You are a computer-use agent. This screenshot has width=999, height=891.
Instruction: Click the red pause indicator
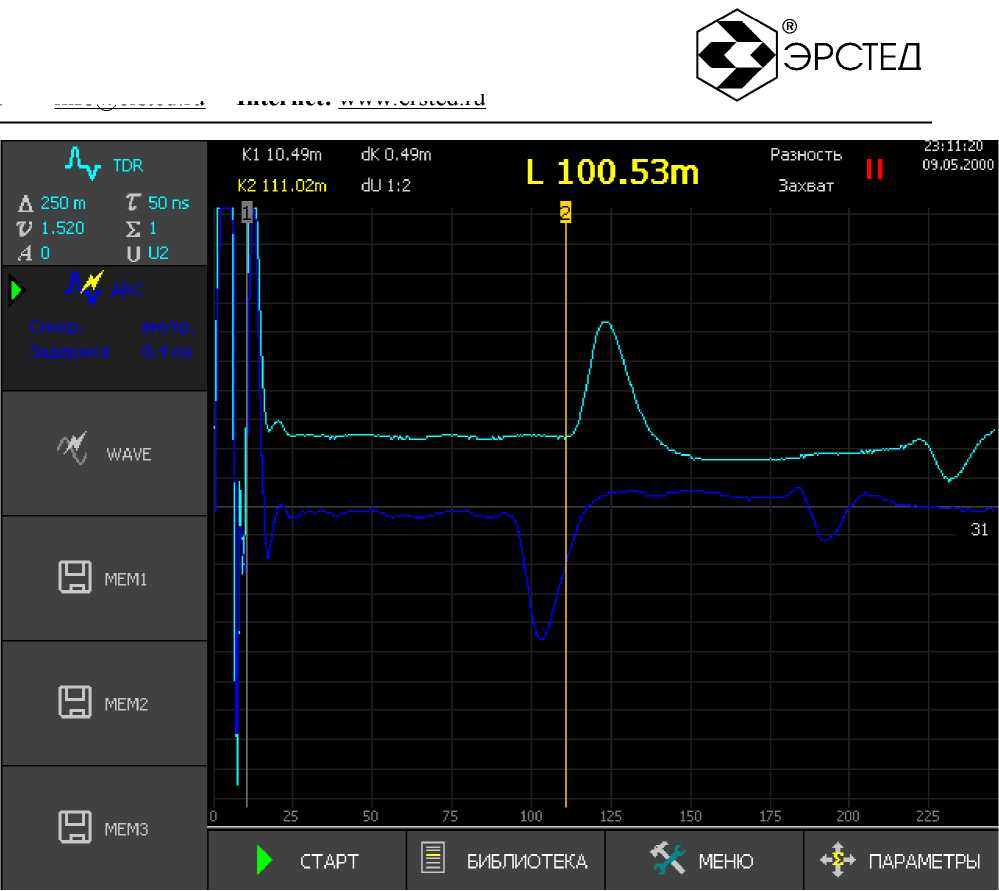tap(874, 169)
